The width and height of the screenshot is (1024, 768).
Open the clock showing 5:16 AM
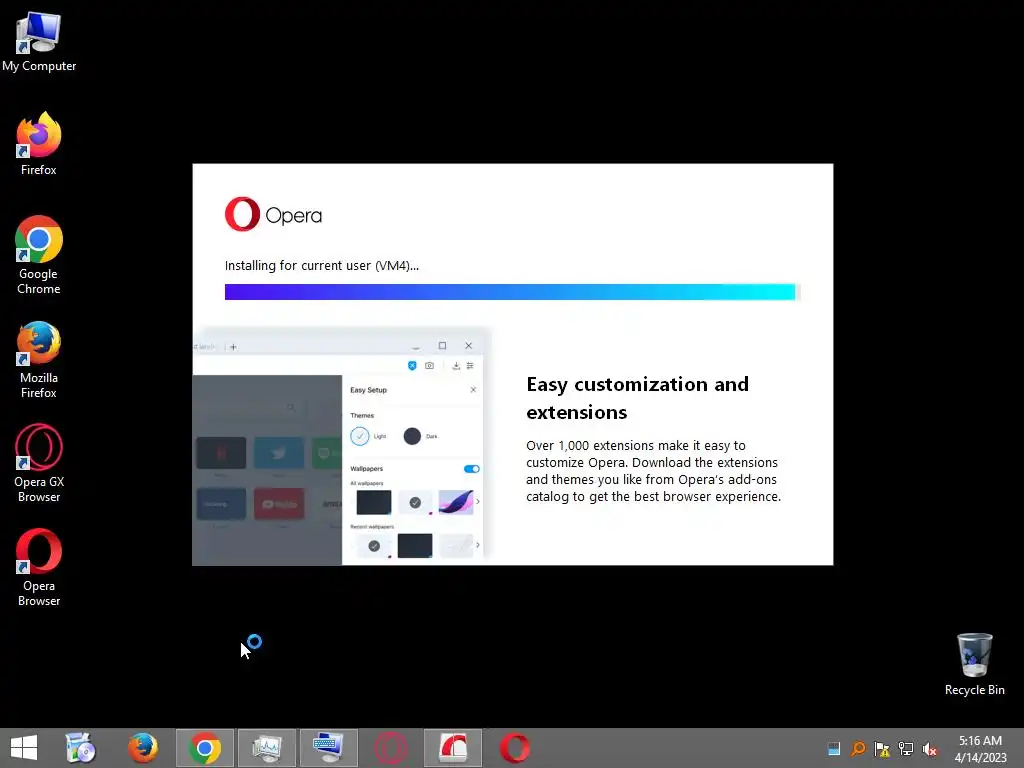980,748
